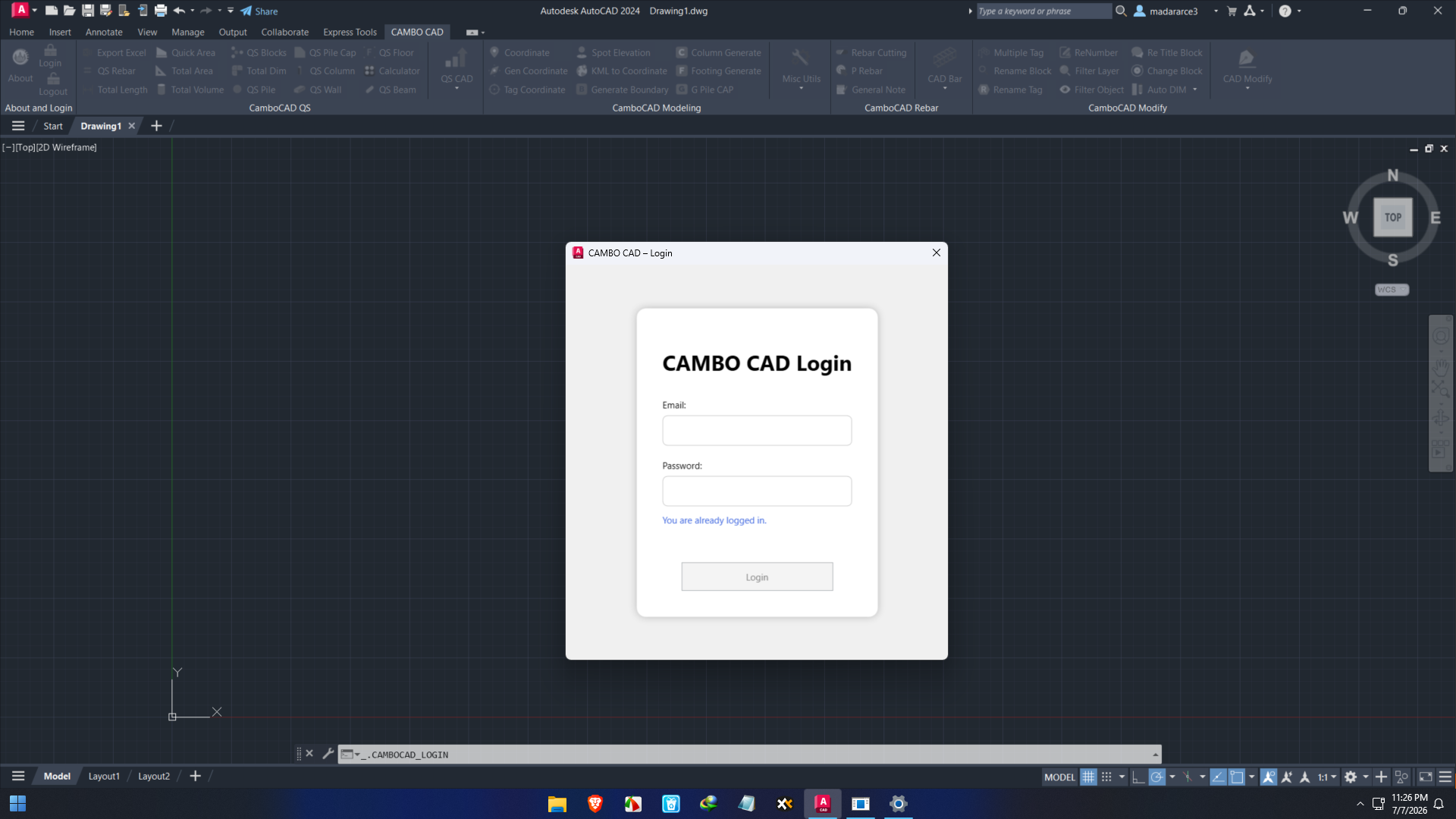Viewport: 1456px width, 819px height.
Task: Click the MODEL space button in status bar
Action: click(1059, 777)
